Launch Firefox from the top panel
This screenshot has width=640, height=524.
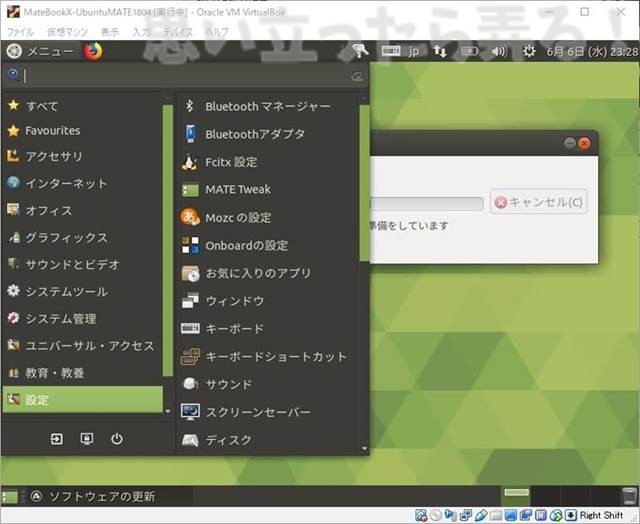coord(93,51)
